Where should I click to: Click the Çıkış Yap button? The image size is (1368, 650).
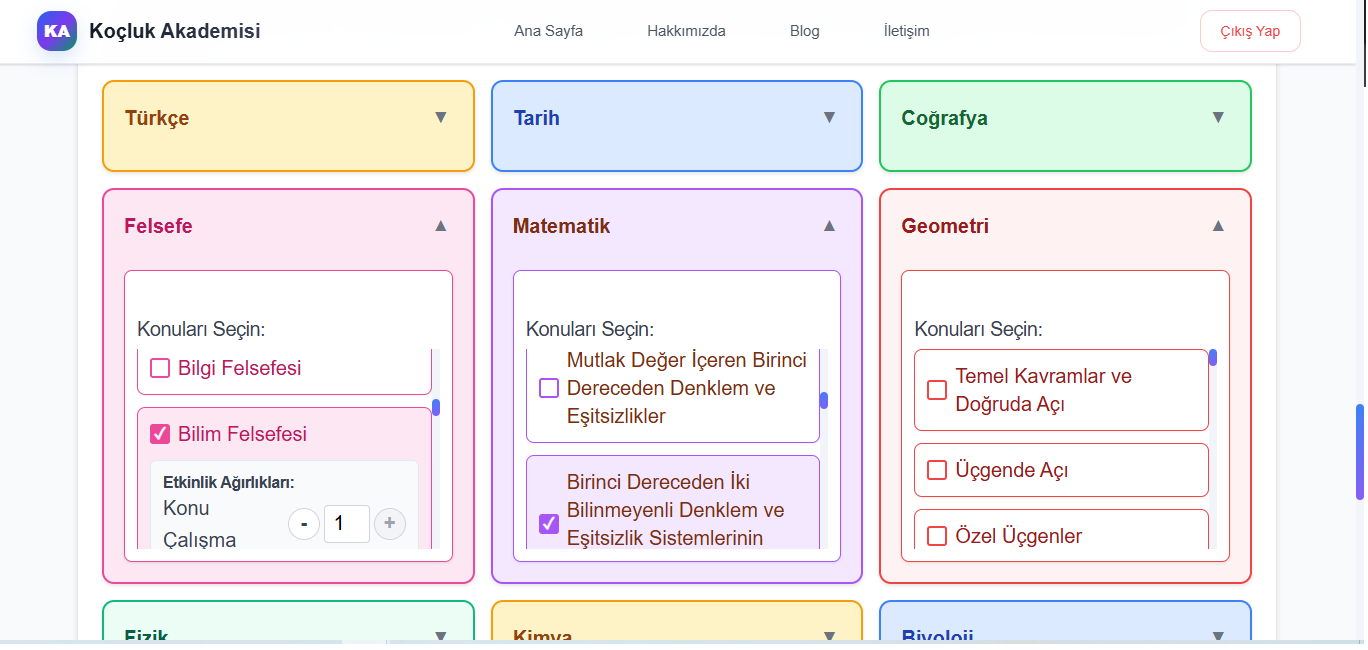1250,31
